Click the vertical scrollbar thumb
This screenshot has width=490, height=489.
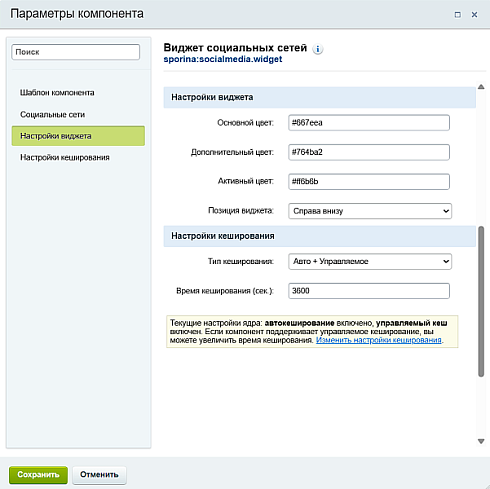(x=481, y=302)
